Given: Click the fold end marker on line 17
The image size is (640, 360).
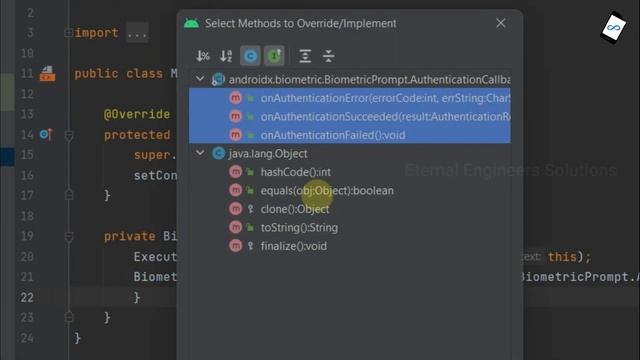Looking at the screenshot, I should 69,194.
